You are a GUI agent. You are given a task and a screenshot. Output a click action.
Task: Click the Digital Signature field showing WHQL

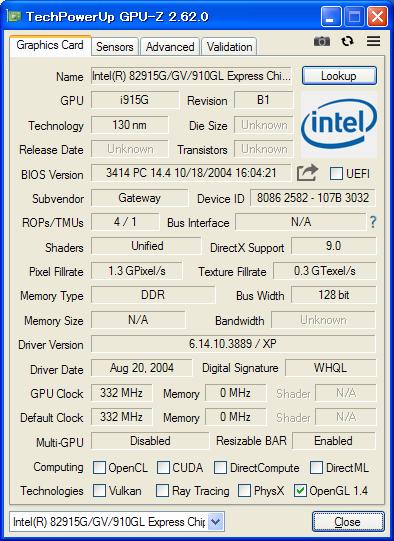(331, 368)
